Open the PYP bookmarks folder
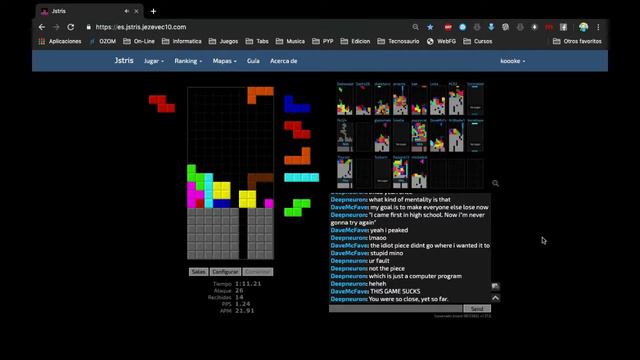Screen dimensions: 640x360 323,41
